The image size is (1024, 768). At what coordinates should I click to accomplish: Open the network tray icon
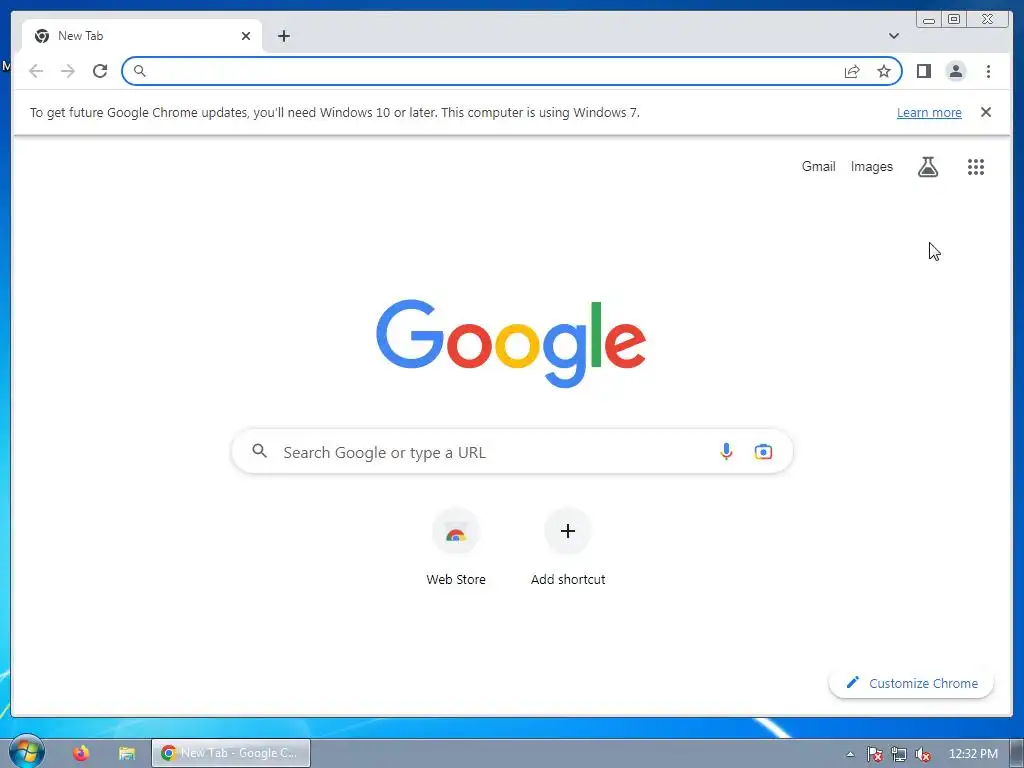pos(899,754)
